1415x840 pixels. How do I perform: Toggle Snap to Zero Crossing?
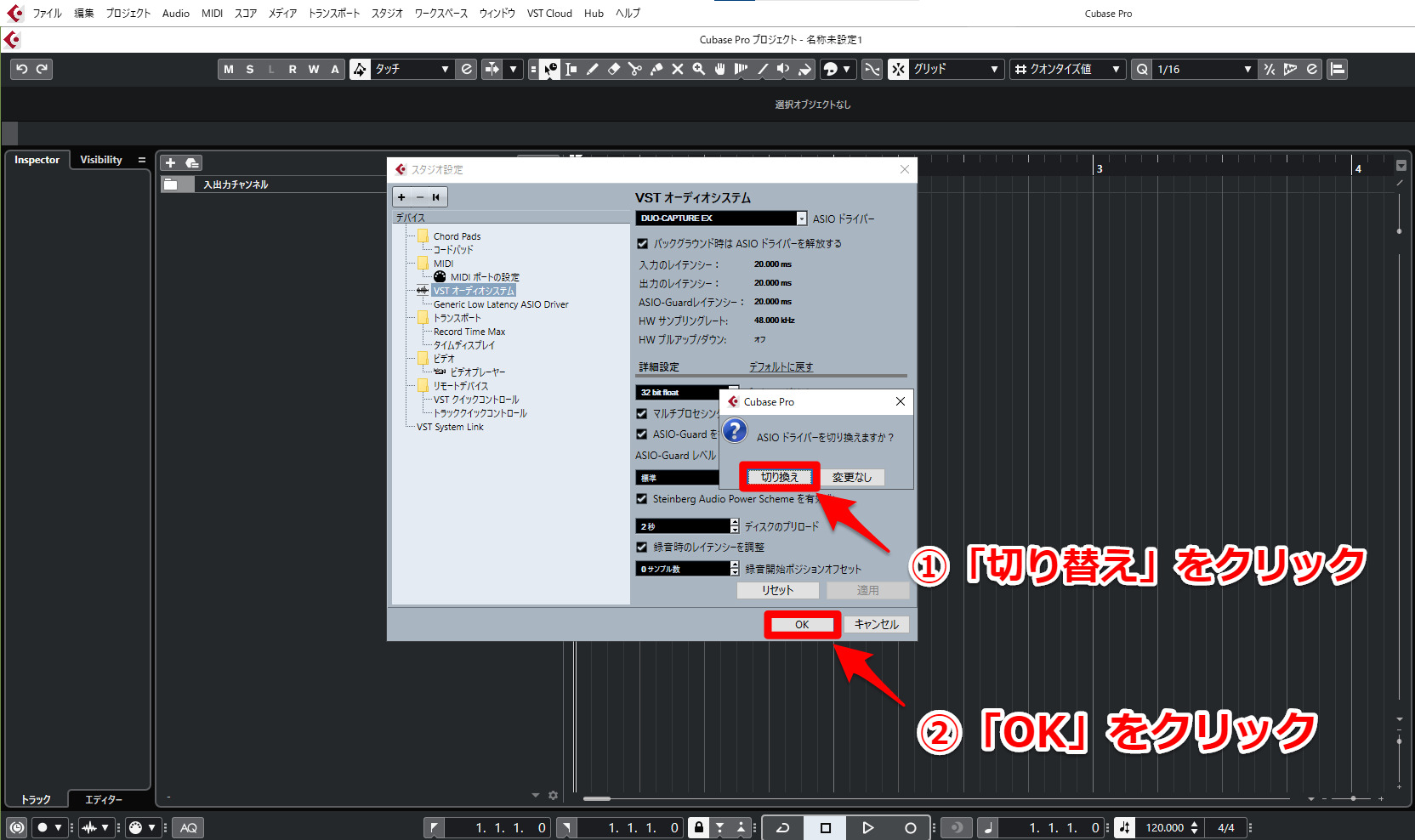[872, 69]
